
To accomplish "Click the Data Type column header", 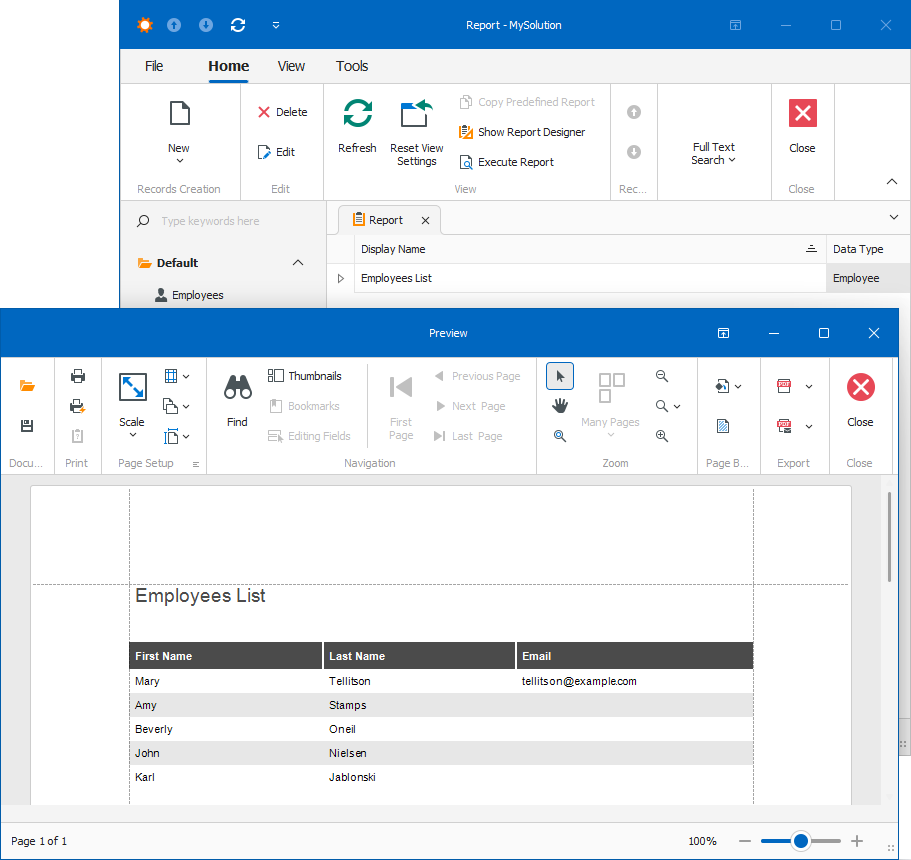I will 868,249.
